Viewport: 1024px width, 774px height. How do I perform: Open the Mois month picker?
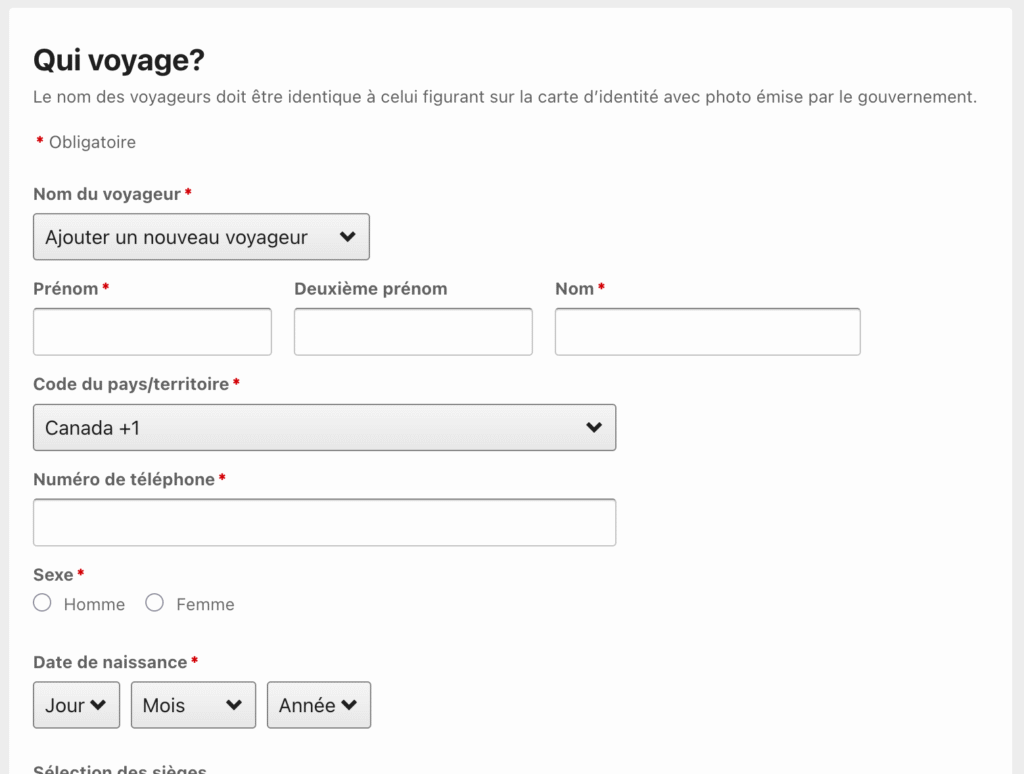[x=192, y=705]
